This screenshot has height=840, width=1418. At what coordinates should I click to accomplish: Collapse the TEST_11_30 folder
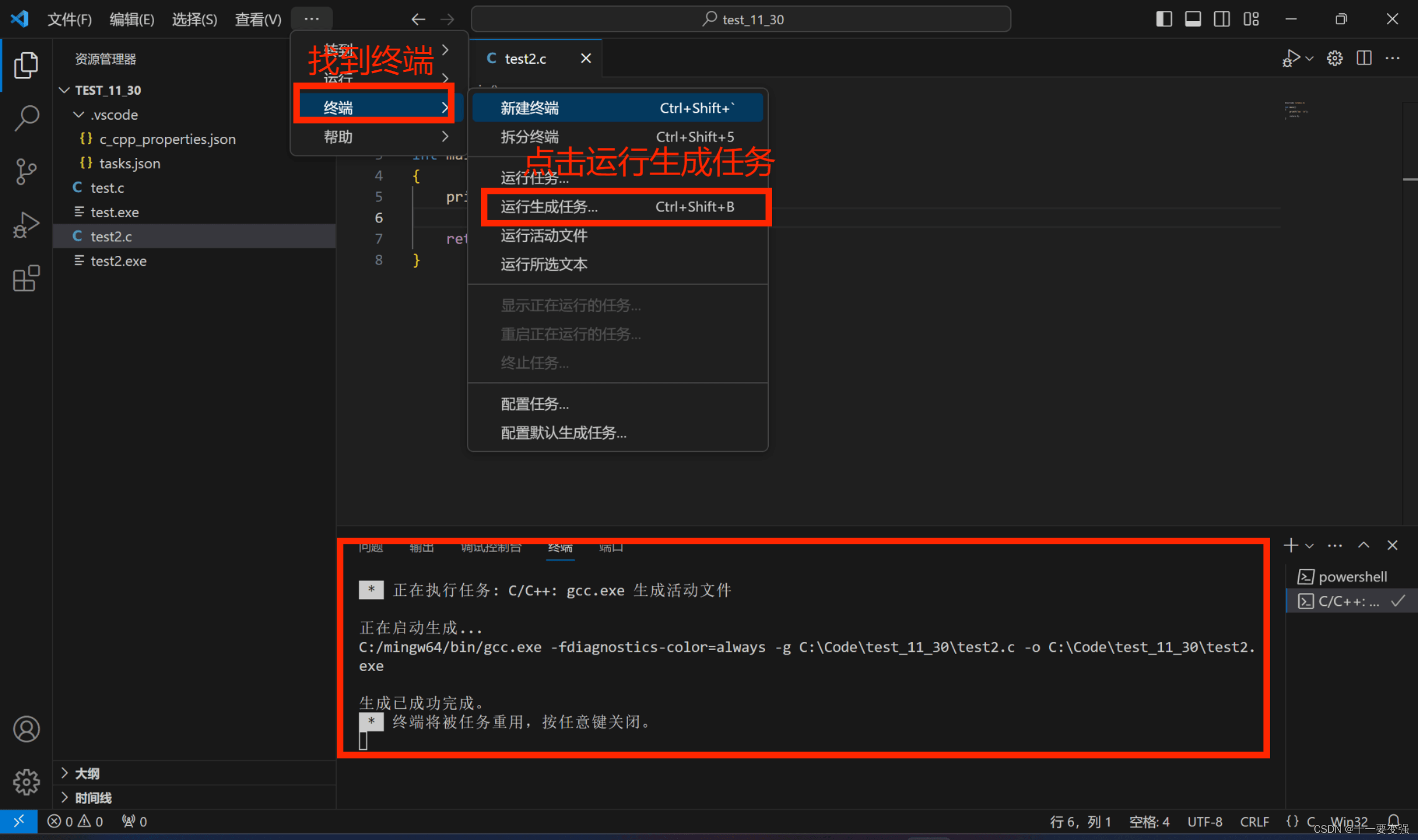tap(194, 90)
